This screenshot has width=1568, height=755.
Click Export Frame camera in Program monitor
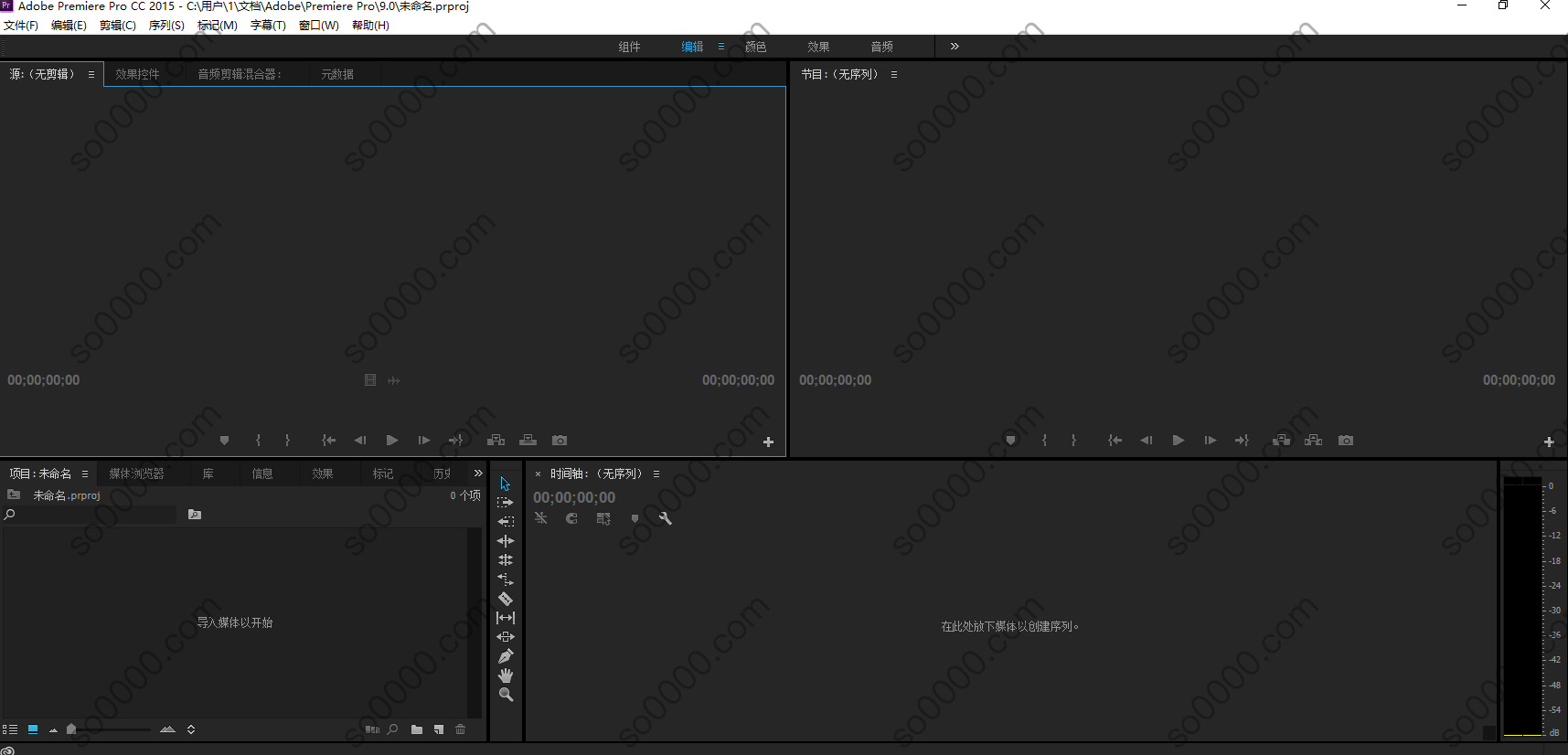(1346, 441)
